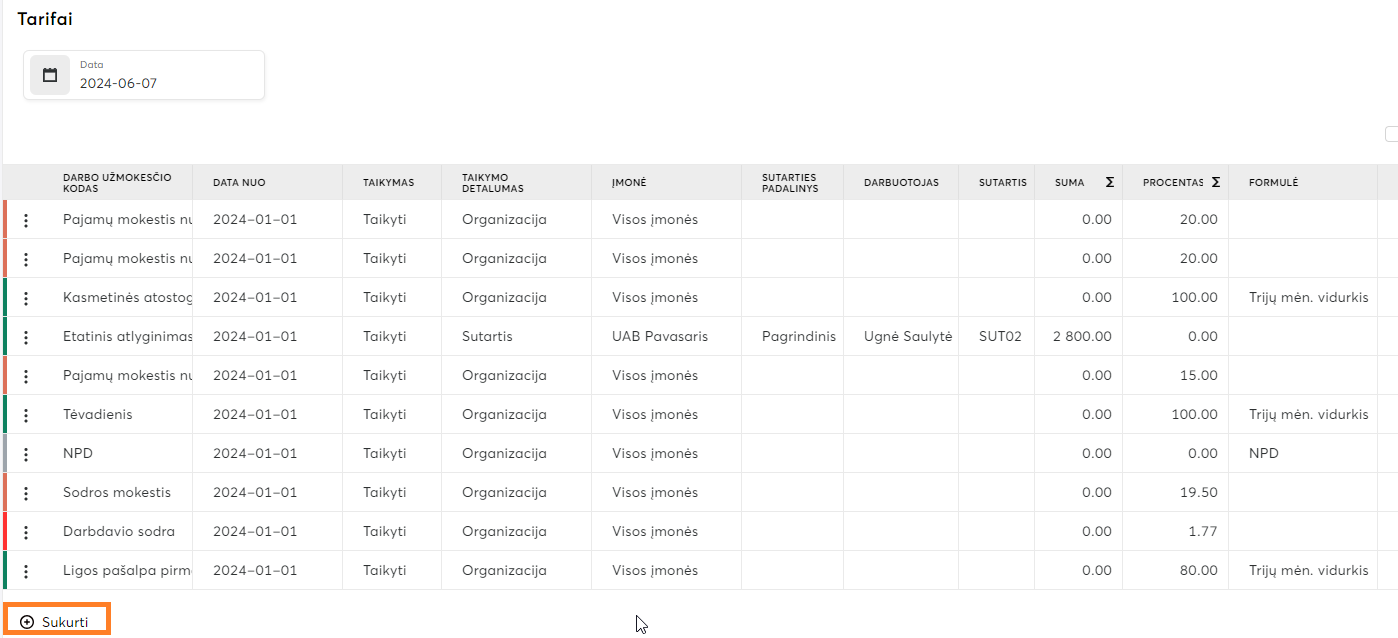The width and height of the screenshot is (1398, 638).
Task: Toggle the checkbox above the table's right edge
Action: [x=1391, y=134]
